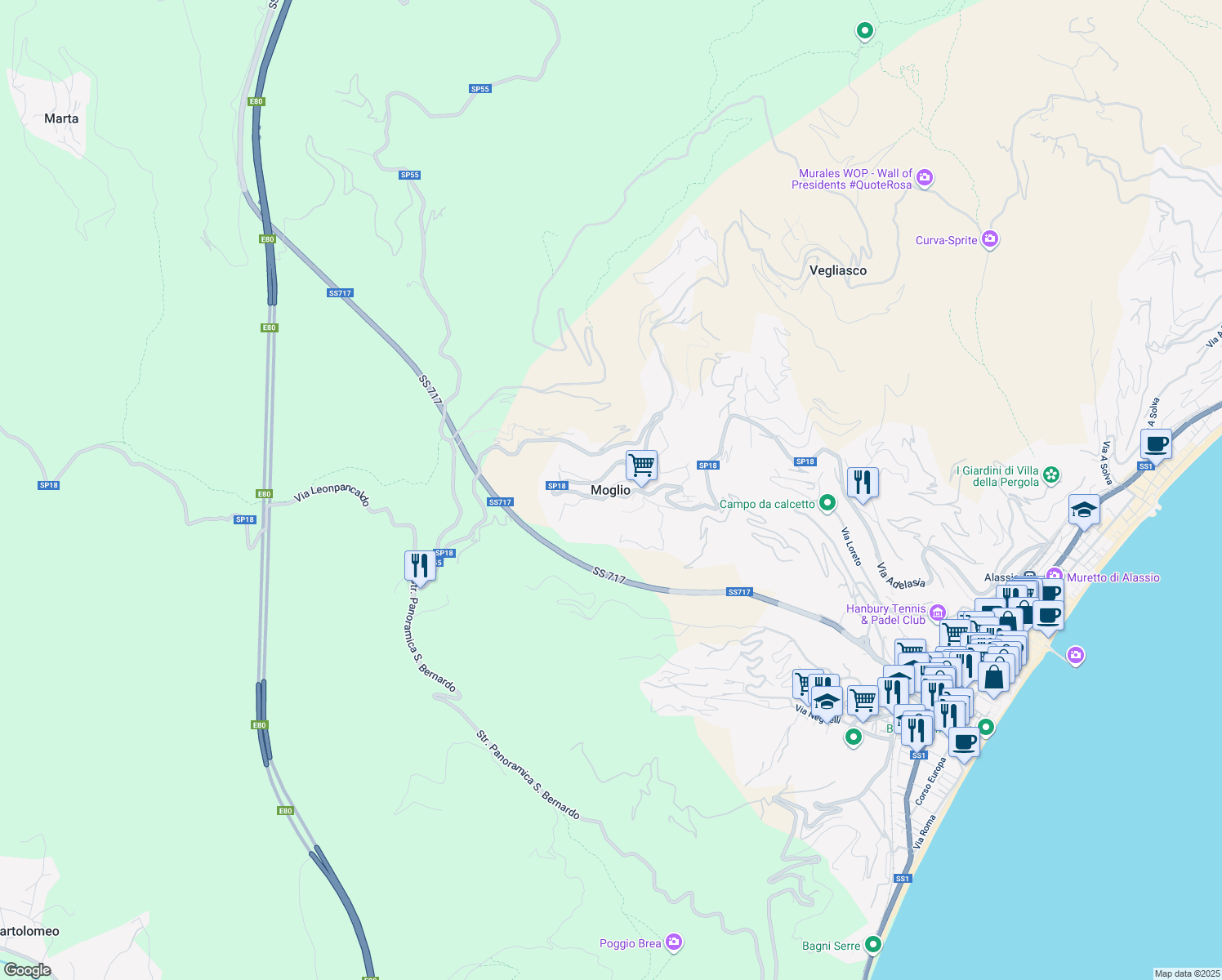Select the camera marker on the pier
The image size is (1222, 980).
[x=1076, y=655]
